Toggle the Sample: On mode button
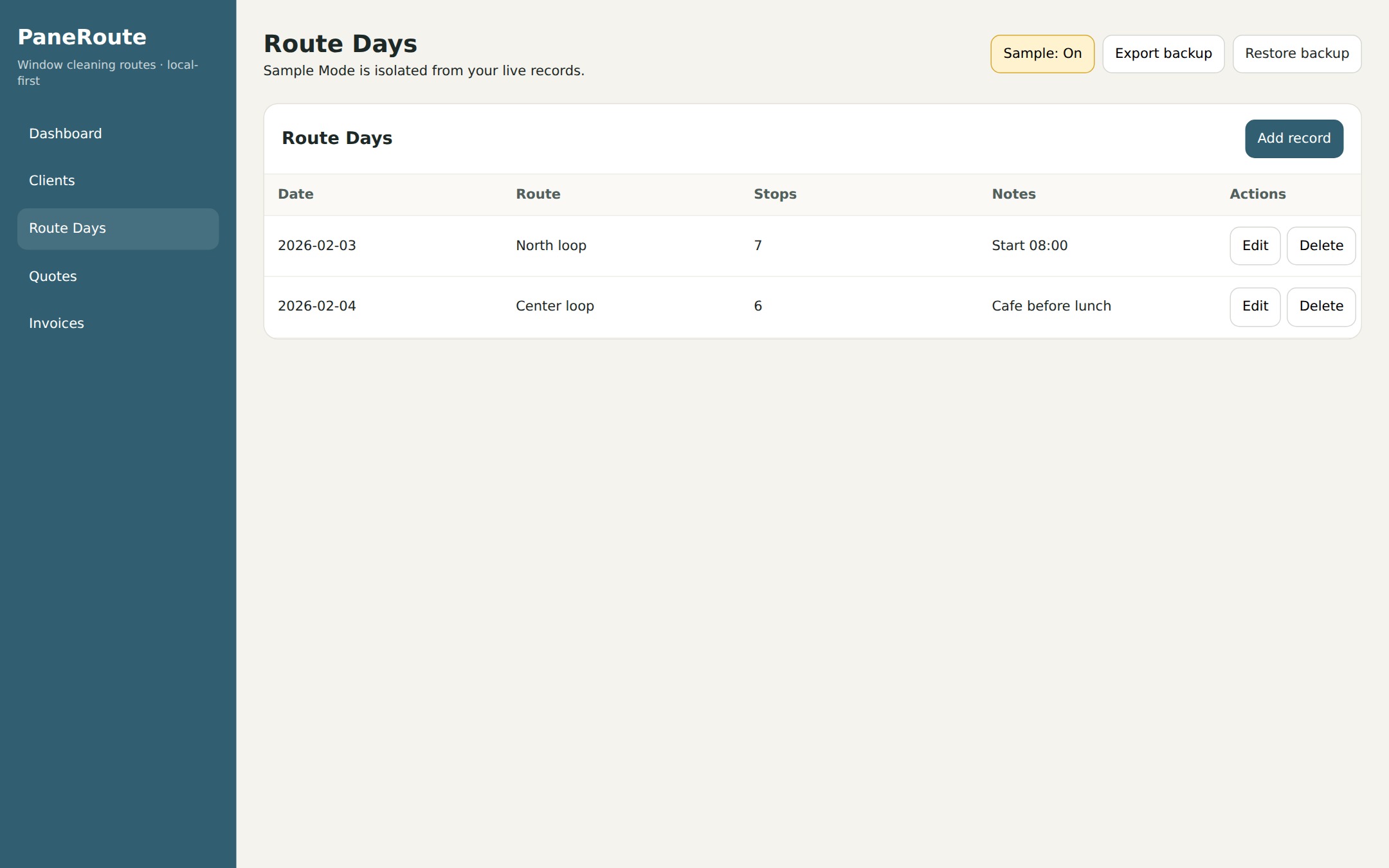This screenshot has width=1389, height=868. point(1042,54)
